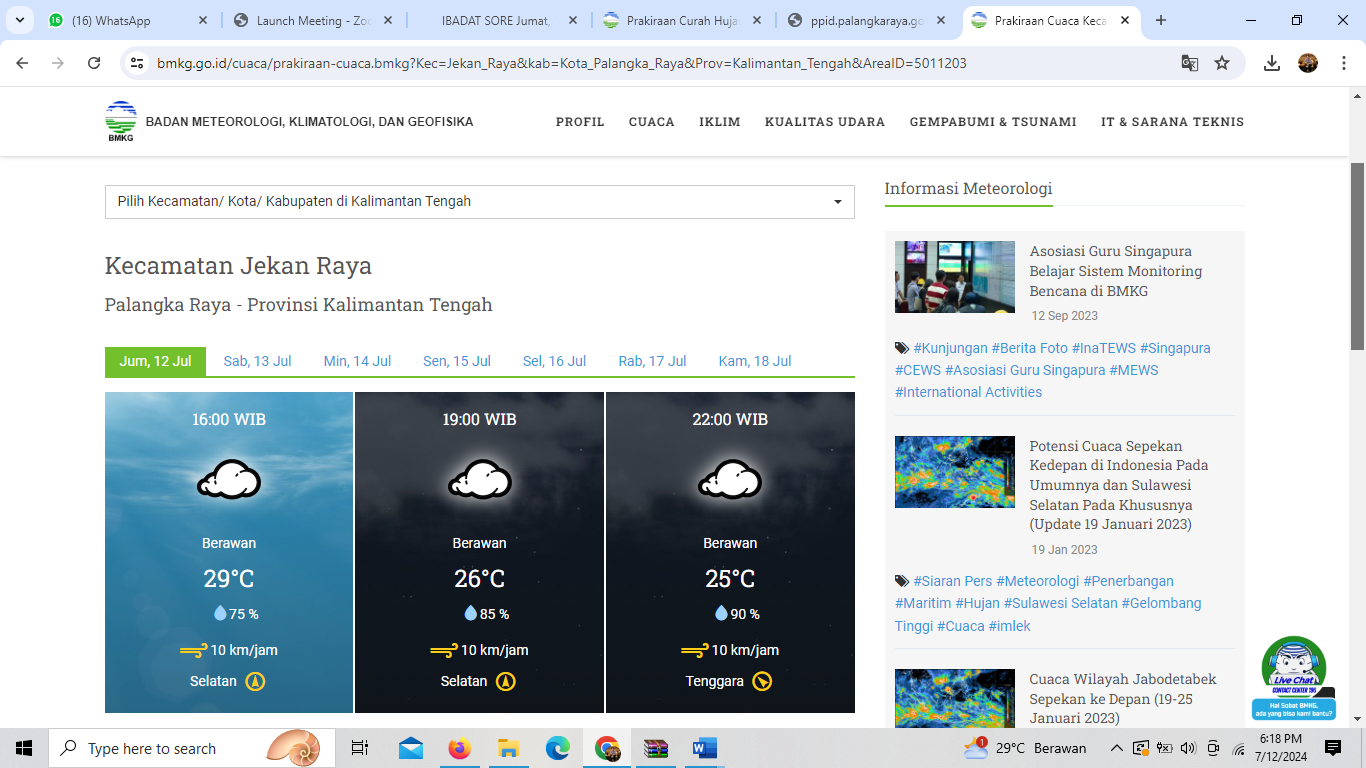This screenshot has height=768, width=1366.
Task: Click #Sulawesi Selatan hashtag link
Action: pos(1060,603)
